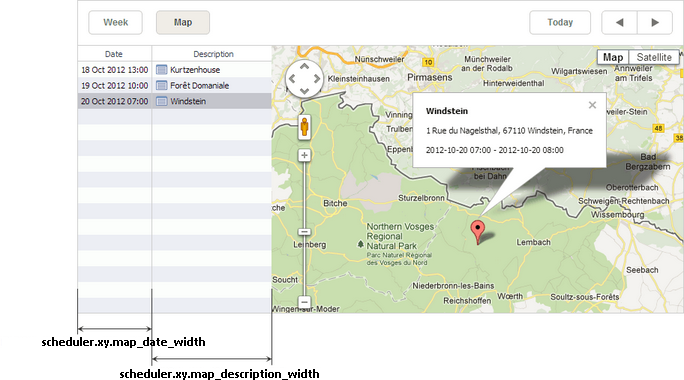Image resolution: width=684 pixels, height=380 pixels.
Task: Click the map zoom in plus button
Action: (x=304, y=155)
